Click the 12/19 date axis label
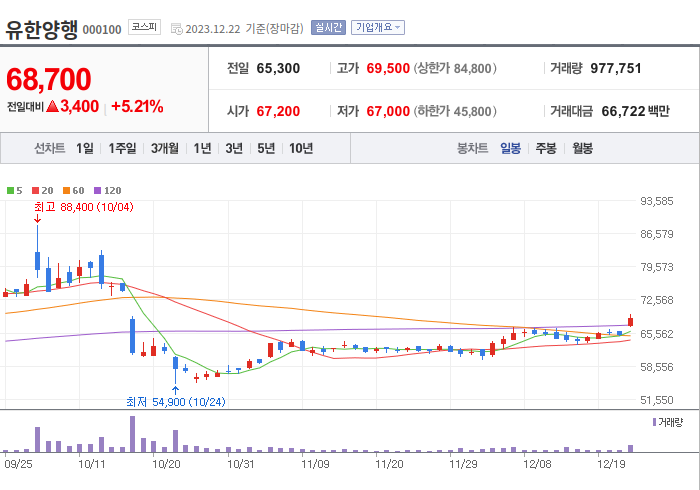 coord(611,464)
